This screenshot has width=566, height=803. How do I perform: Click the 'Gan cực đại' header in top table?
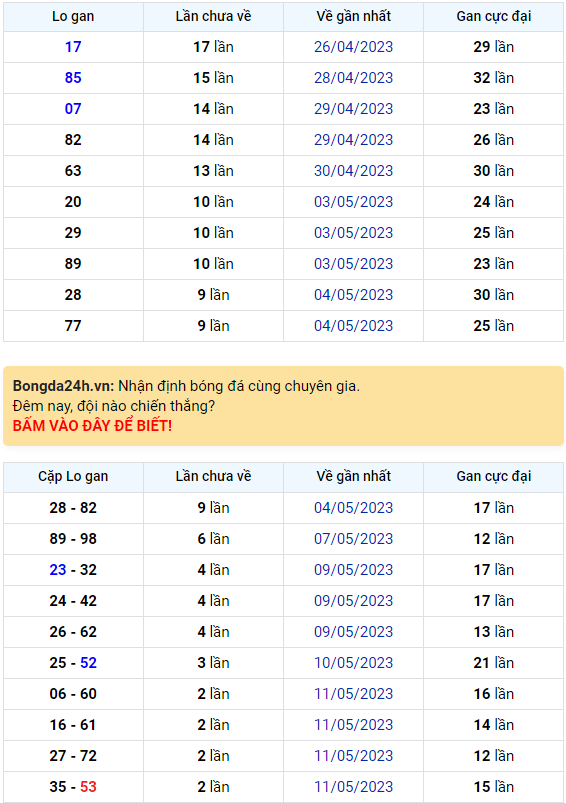494,16
